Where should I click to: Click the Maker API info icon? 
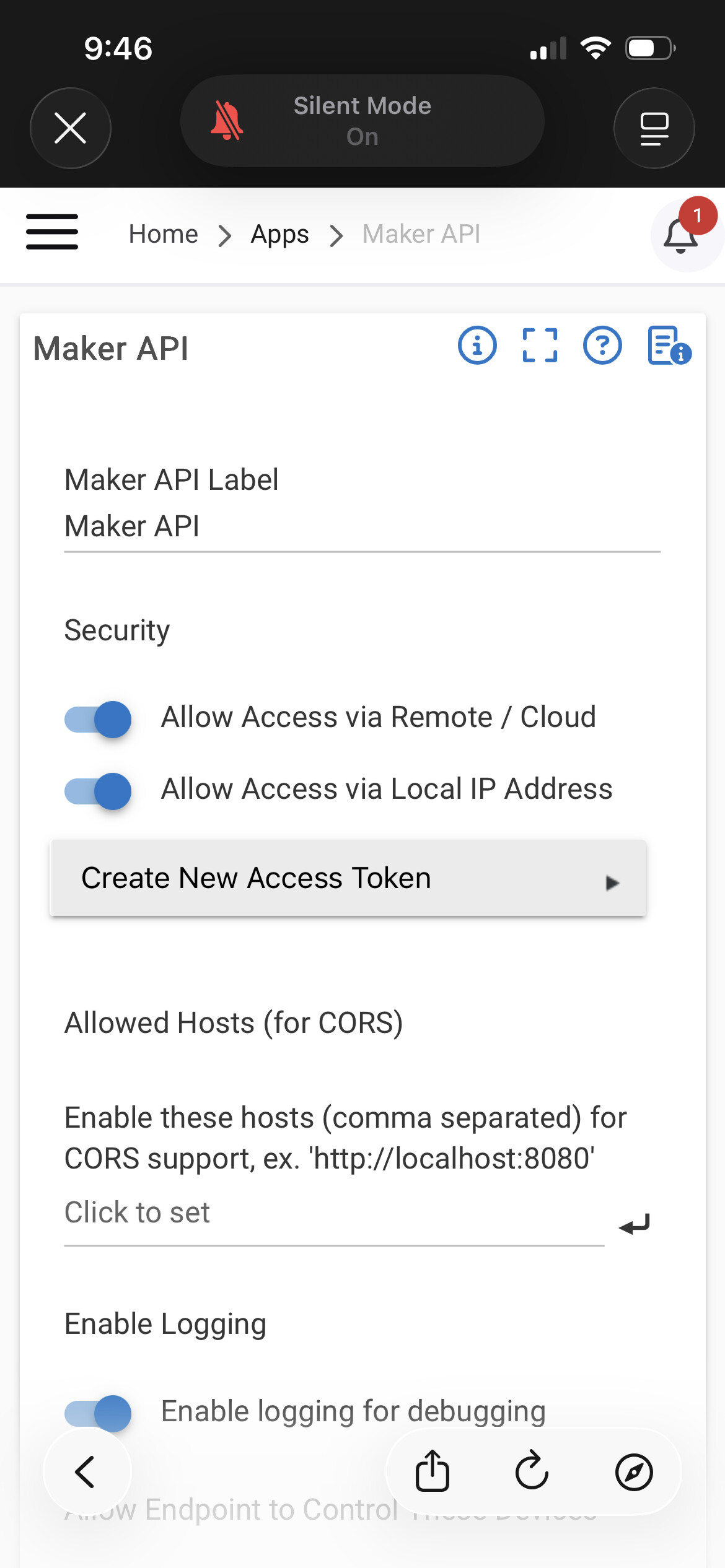pyautogui.click(x=477, y=345)
